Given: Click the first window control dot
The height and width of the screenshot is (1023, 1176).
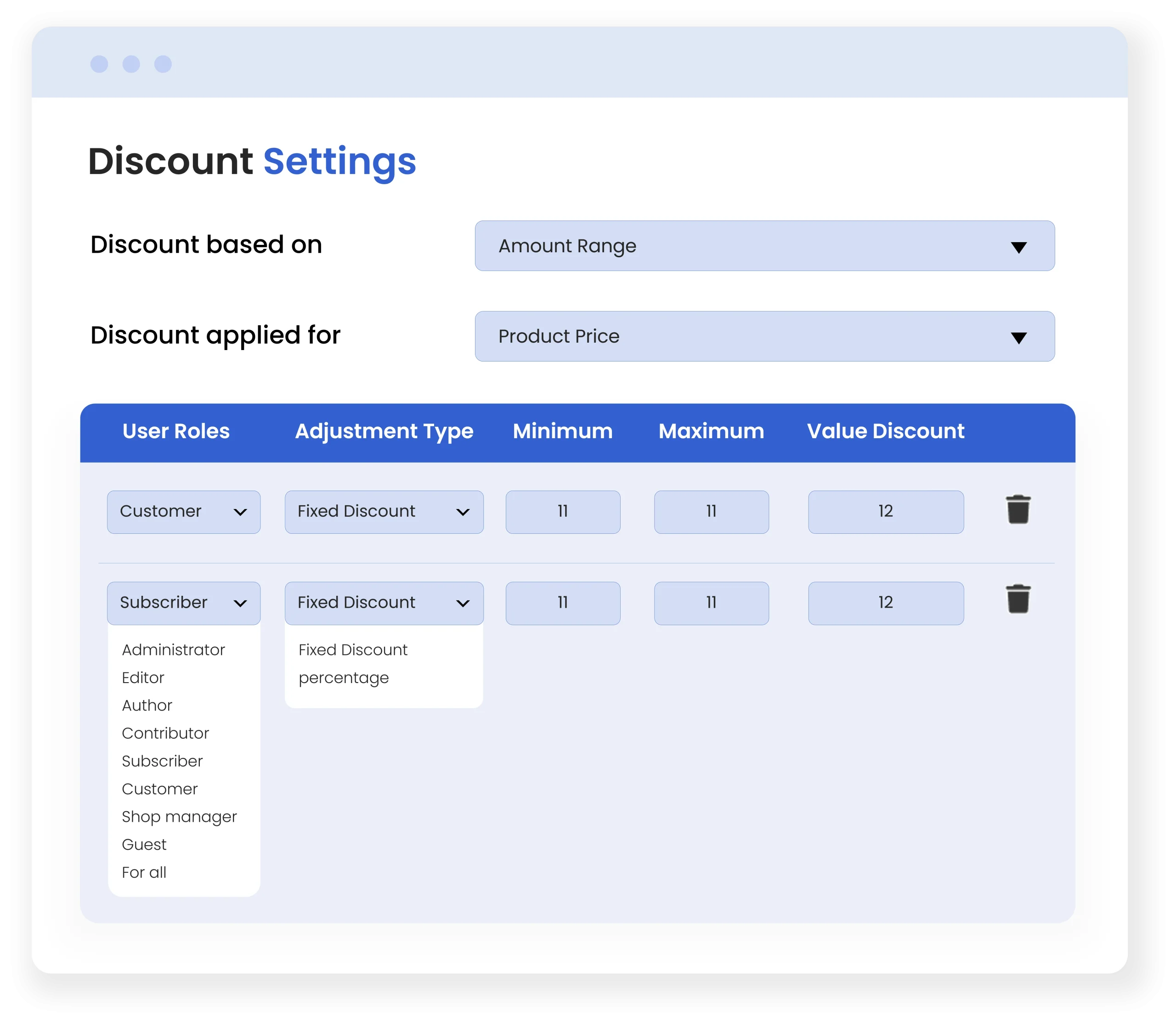Looking at the screenshot, I should point(99,64).
